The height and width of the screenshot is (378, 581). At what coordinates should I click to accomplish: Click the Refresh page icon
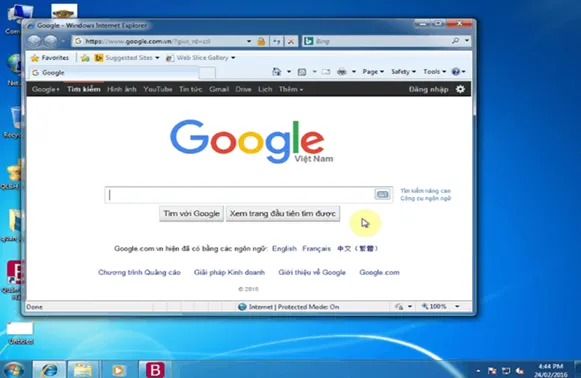pos(276,41)
